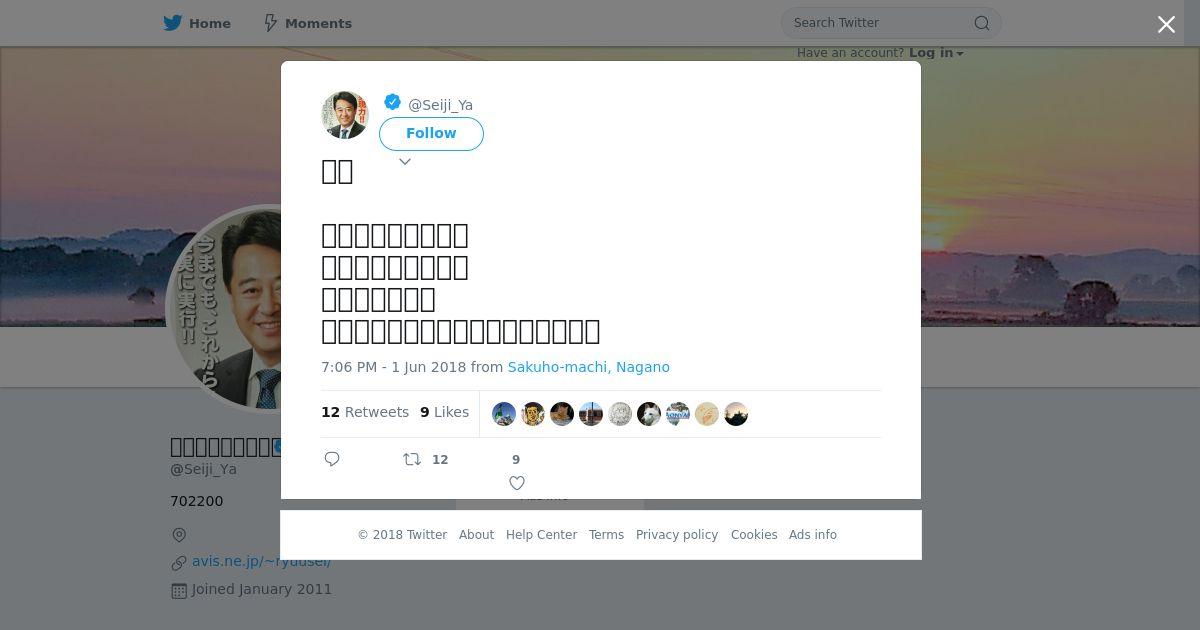The height and width of the screenshot is (630, 1200).
Task: Toggle Follow for @Seiji_Ya
Action: [431, 134]
